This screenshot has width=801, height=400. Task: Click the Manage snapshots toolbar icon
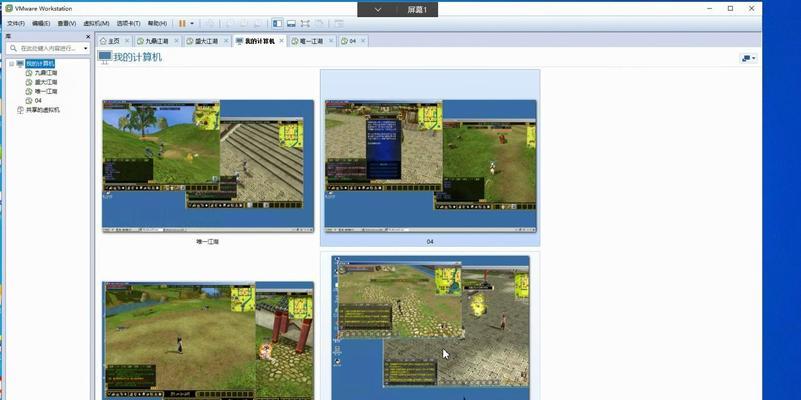[258, 23]
